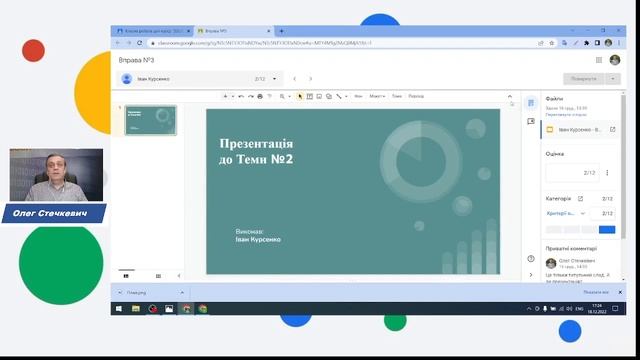This screenshot has height=360, width=640.
Task: Click the zoom magnifier icon
Action: click(282, 96)
